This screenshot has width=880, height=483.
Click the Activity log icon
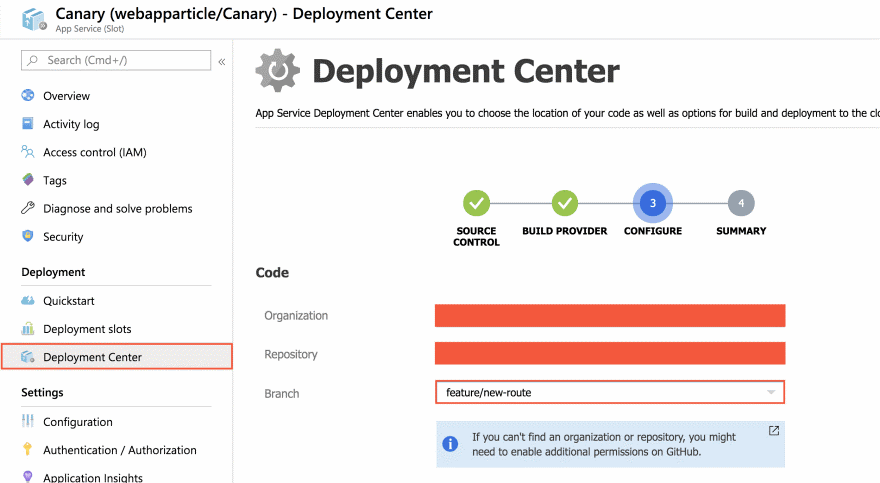[x=28, y=124]
